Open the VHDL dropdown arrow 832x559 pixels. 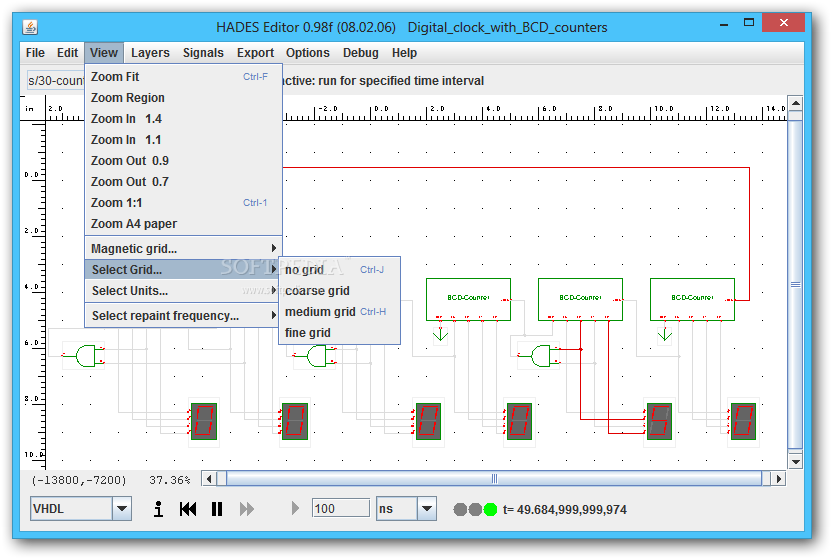(122, 509)
